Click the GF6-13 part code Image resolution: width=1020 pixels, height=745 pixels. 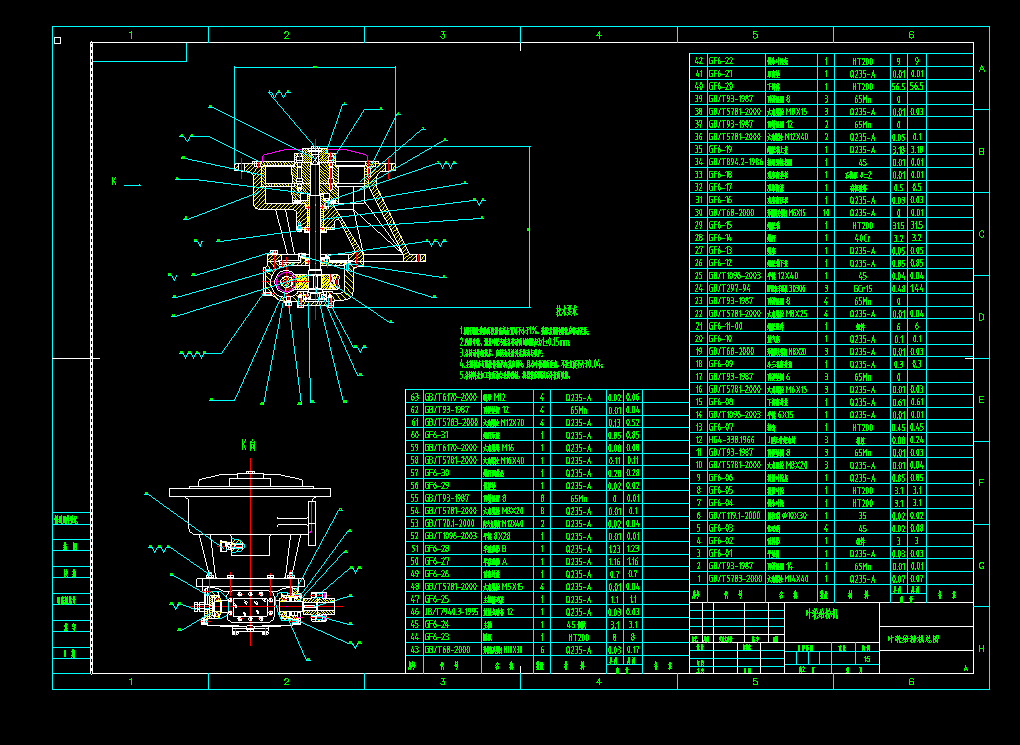(x=721, y=251)
